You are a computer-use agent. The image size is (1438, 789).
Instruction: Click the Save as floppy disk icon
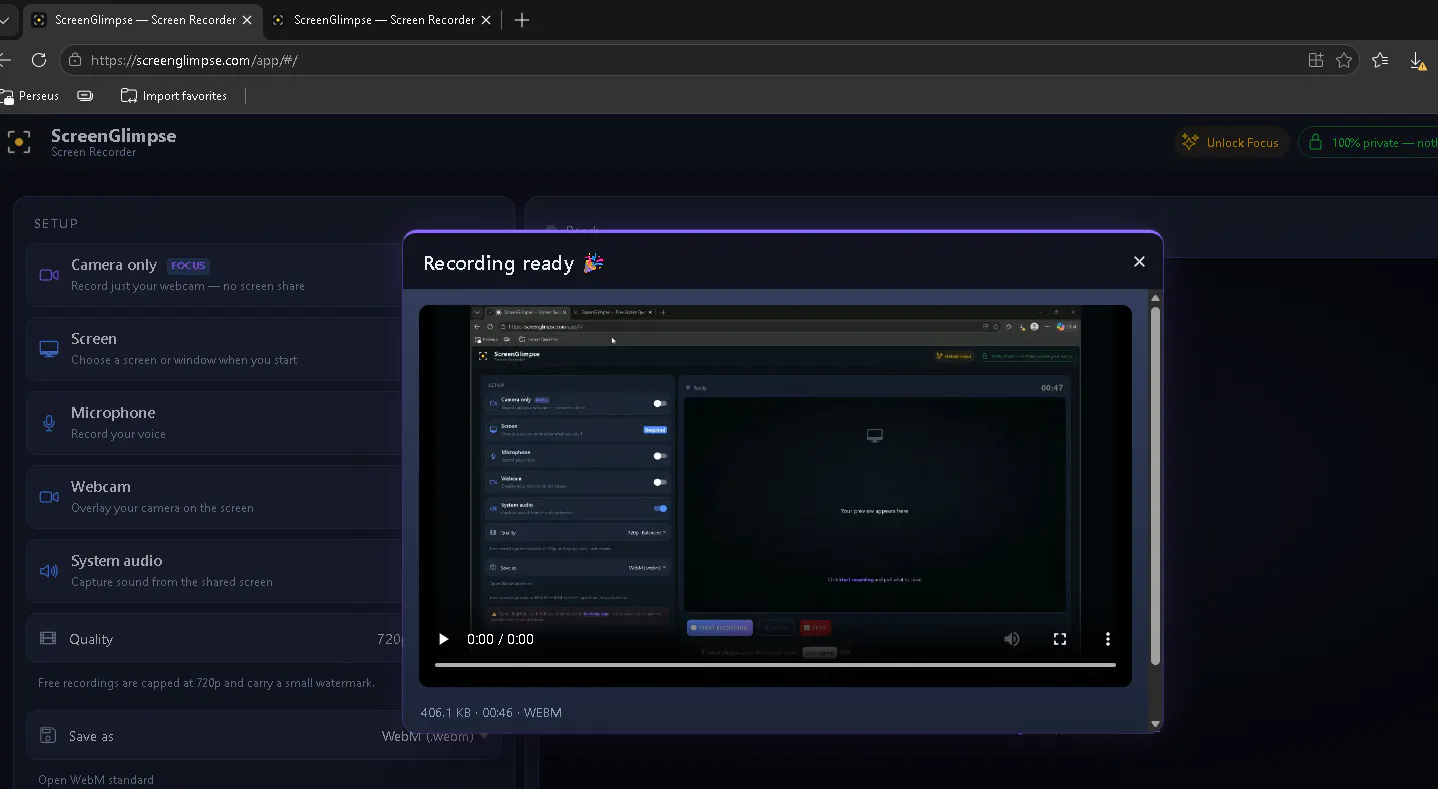click(x=48, y=735)
